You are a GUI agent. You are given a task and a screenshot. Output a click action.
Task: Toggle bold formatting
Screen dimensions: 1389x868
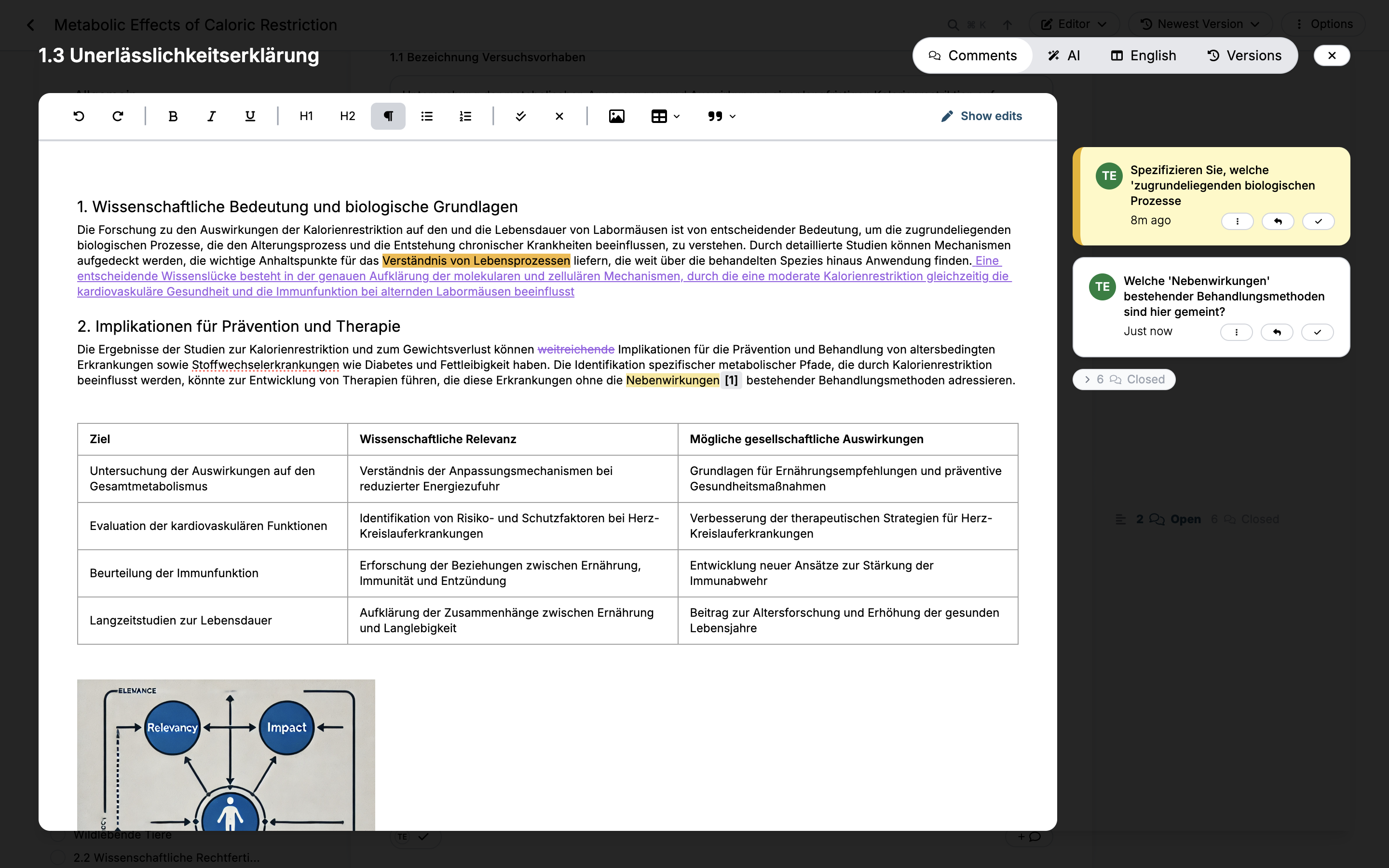(172, 116)
